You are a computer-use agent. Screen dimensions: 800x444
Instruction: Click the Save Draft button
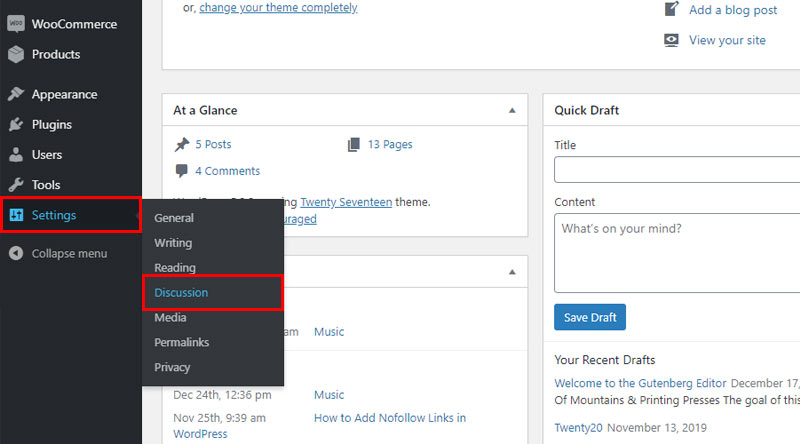[590, 317]
